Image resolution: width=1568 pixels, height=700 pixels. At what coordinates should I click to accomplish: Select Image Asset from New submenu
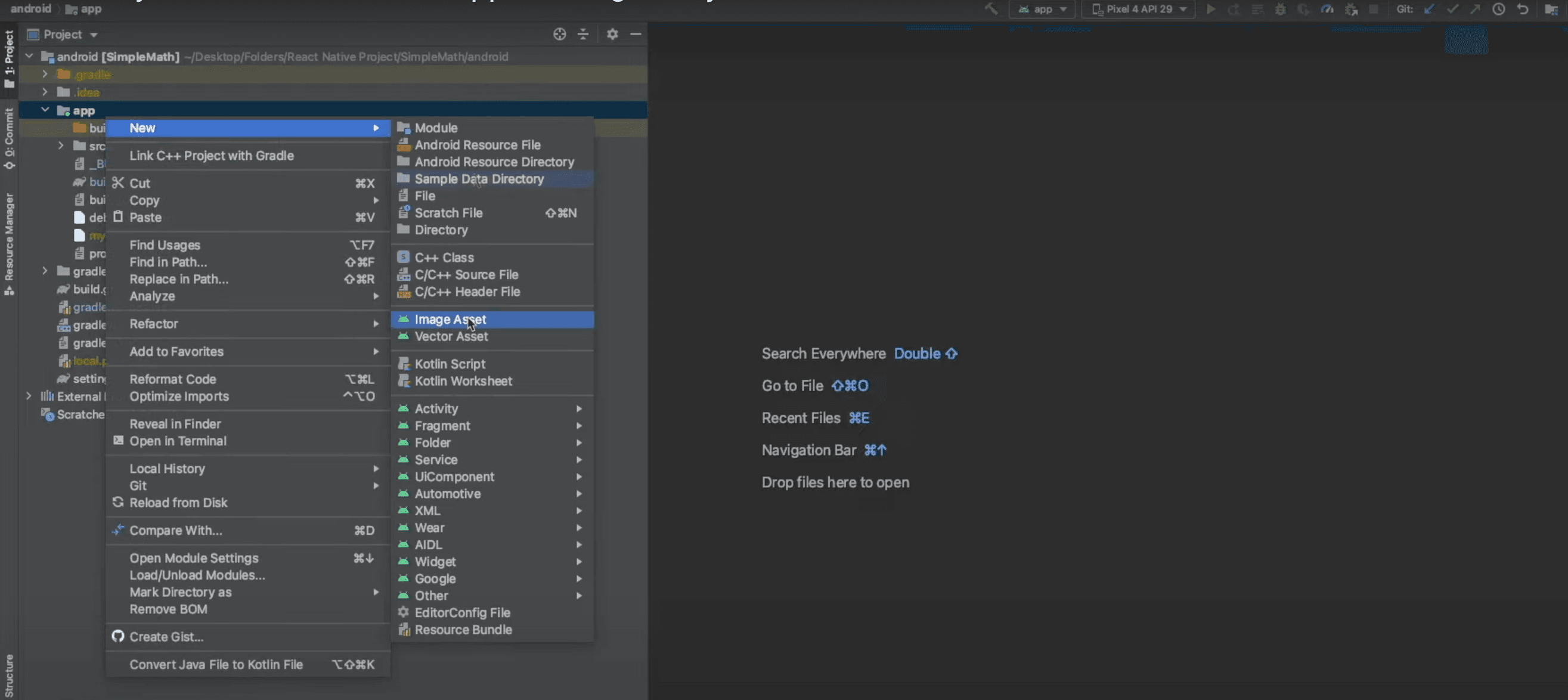[450, 320]
